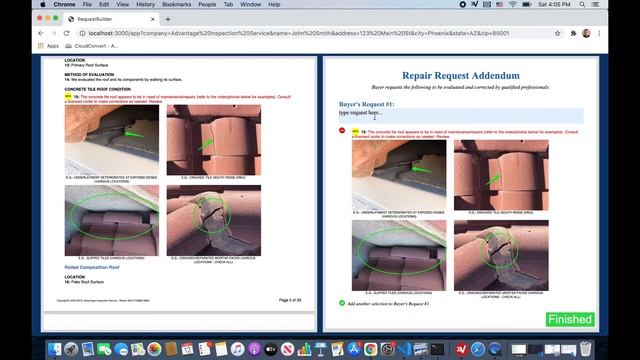
Task: Click the battery status icon
Action: [527, 4]
